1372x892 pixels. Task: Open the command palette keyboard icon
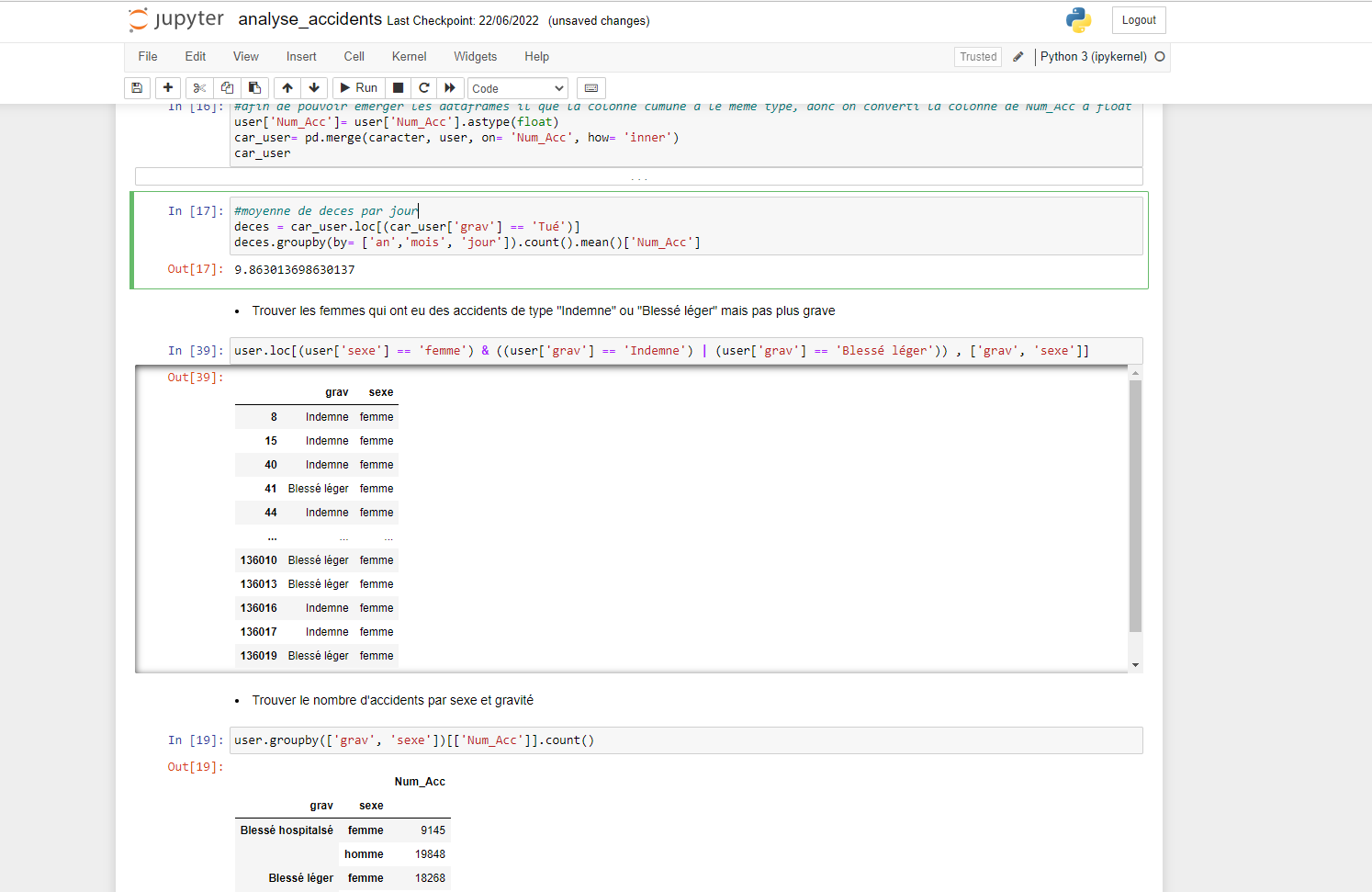point(590,87)
